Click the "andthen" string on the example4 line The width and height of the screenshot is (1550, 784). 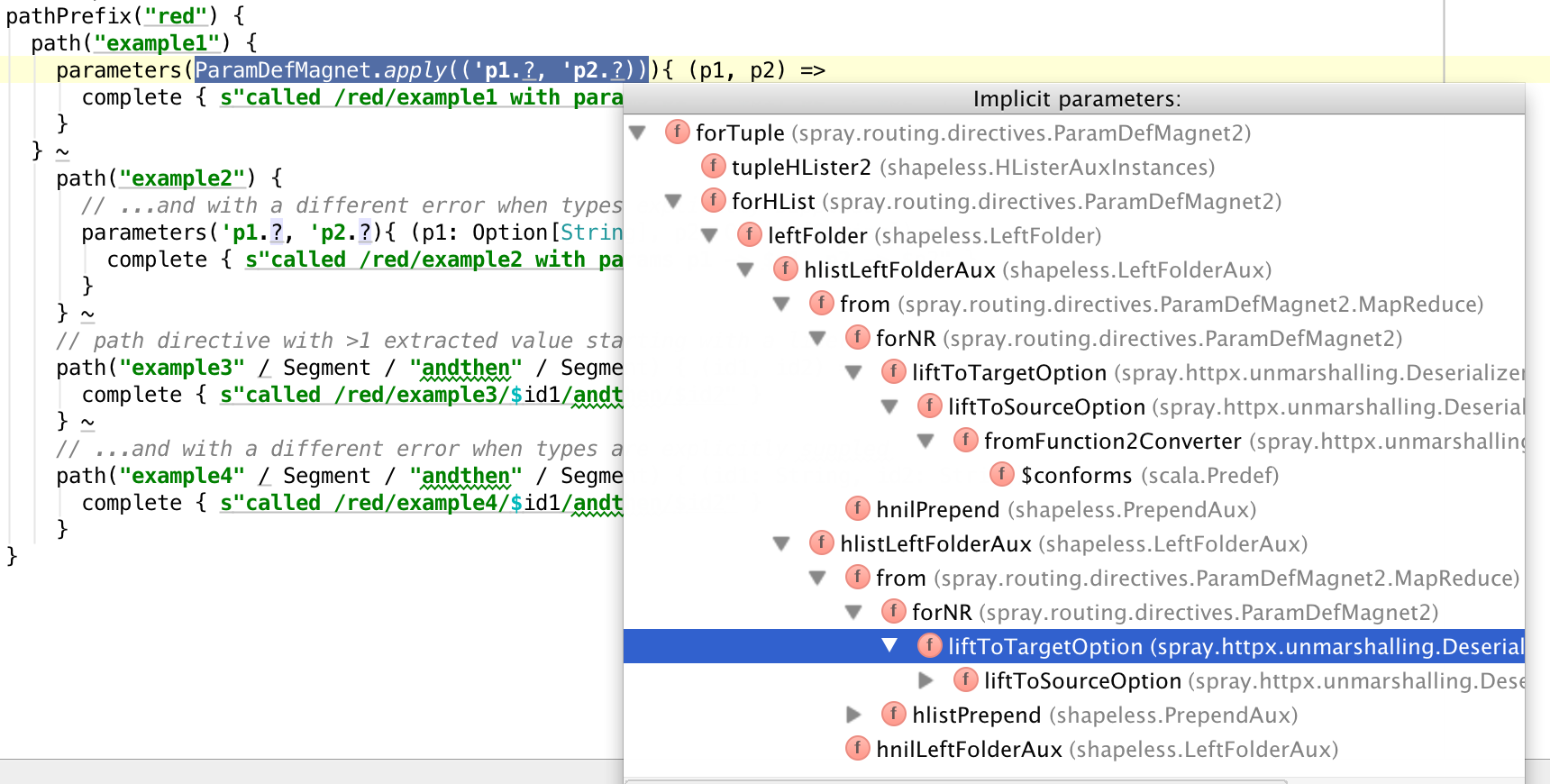click(466, 475)
